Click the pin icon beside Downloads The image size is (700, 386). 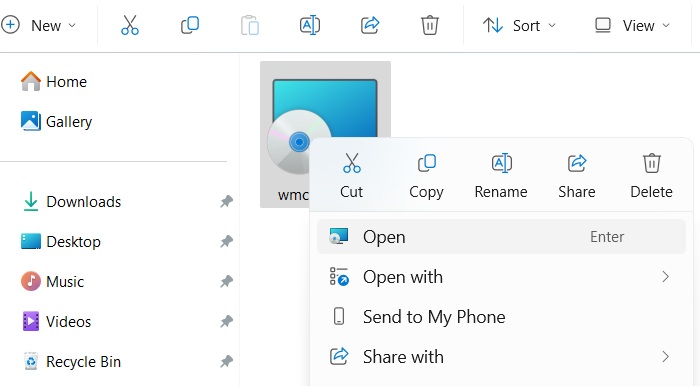226,202
